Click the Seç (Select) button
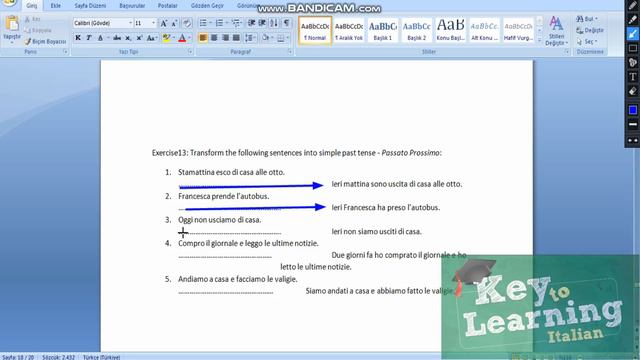 [x=587, y=42]
